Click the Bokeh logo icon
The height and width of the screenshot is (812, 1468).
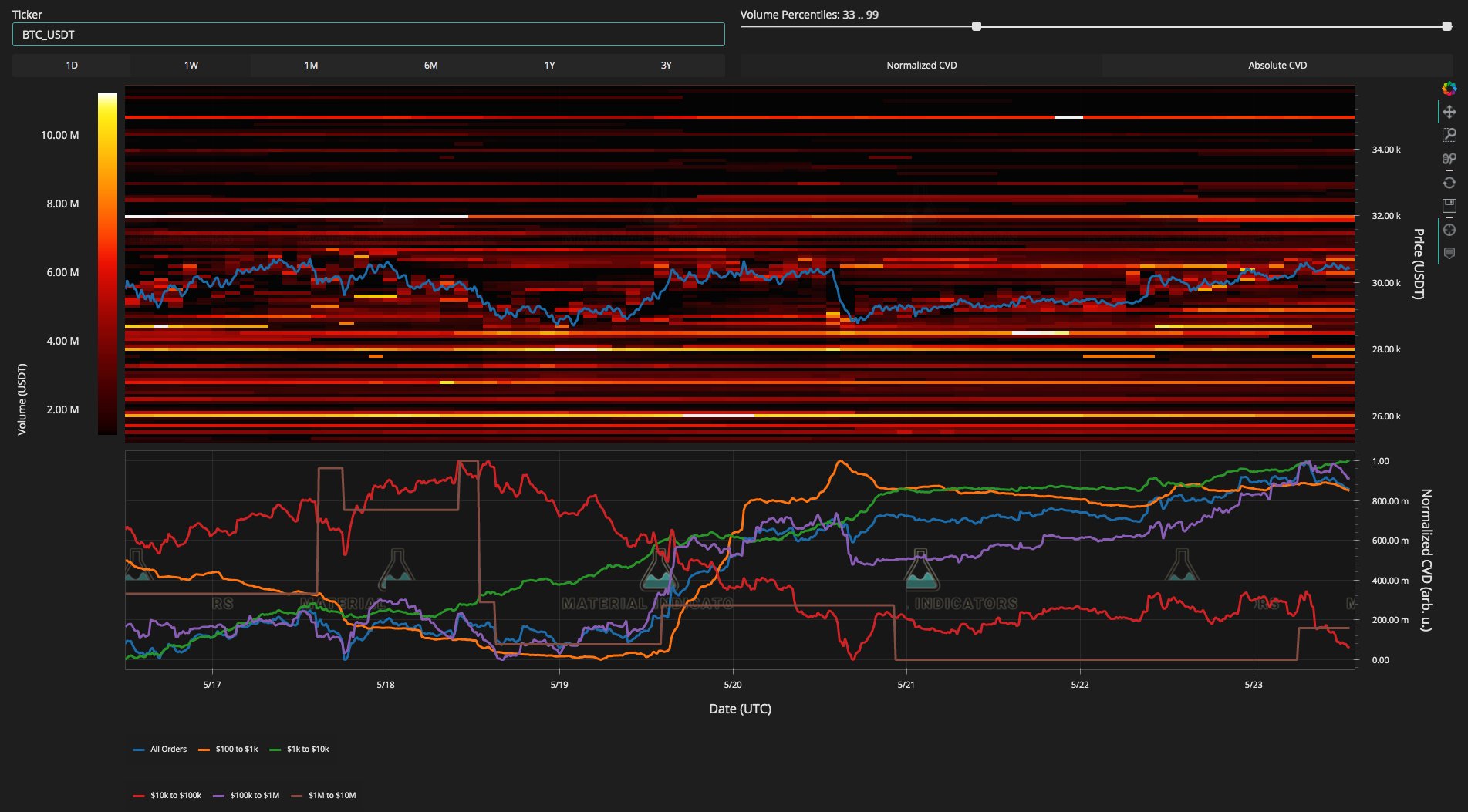tap(1449, 89)
